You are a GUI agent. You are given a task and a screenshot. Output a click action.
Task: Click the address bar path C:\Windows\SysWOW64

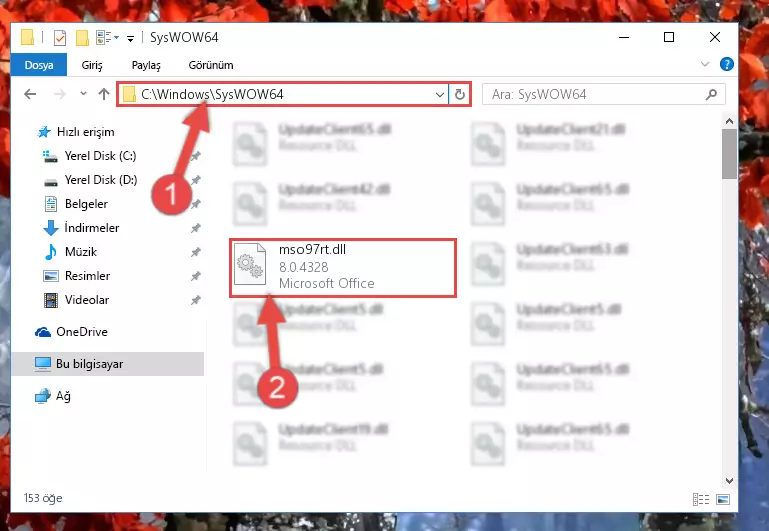tap(212, 94)
